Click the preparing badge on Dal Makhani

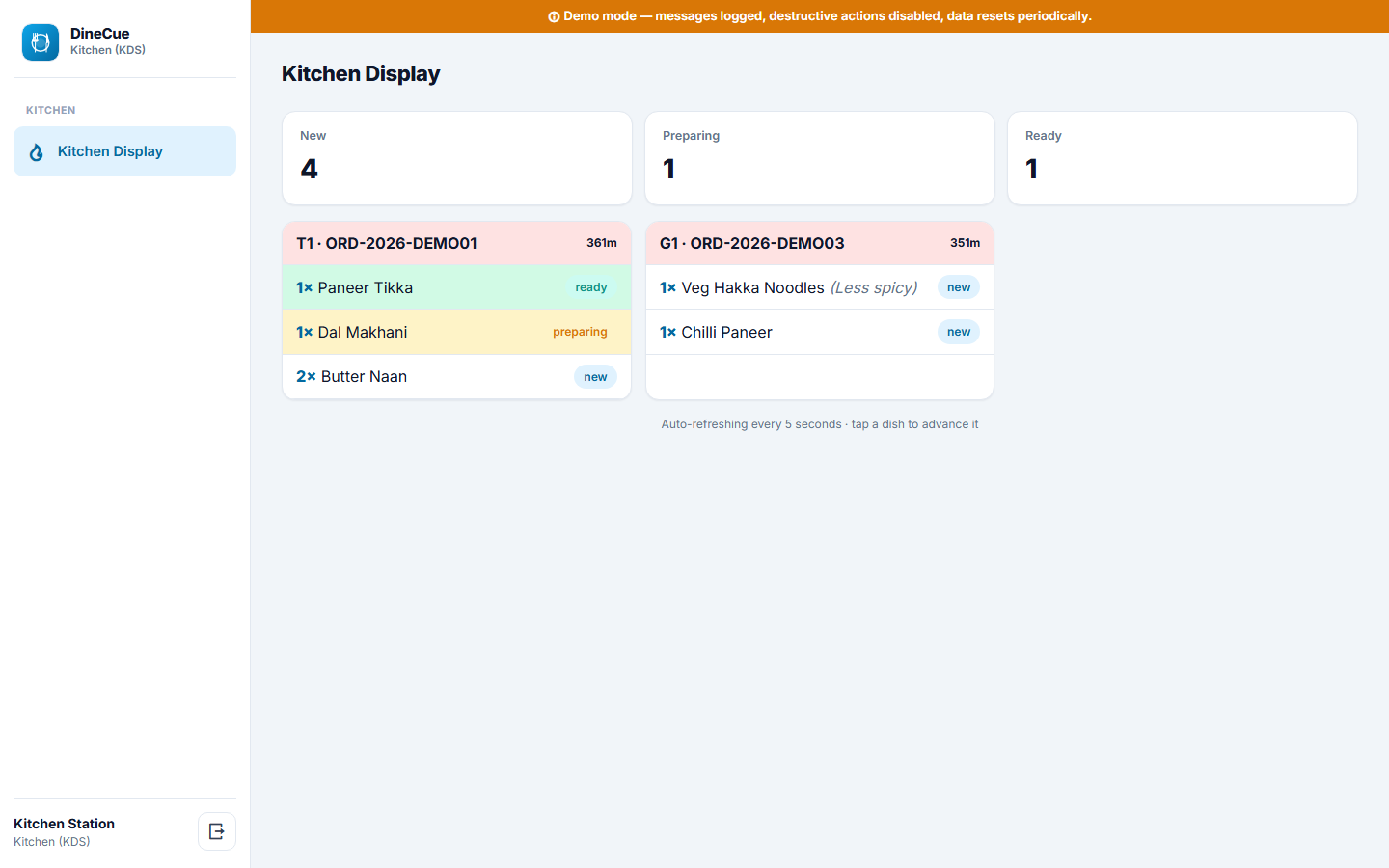[580, 332]
